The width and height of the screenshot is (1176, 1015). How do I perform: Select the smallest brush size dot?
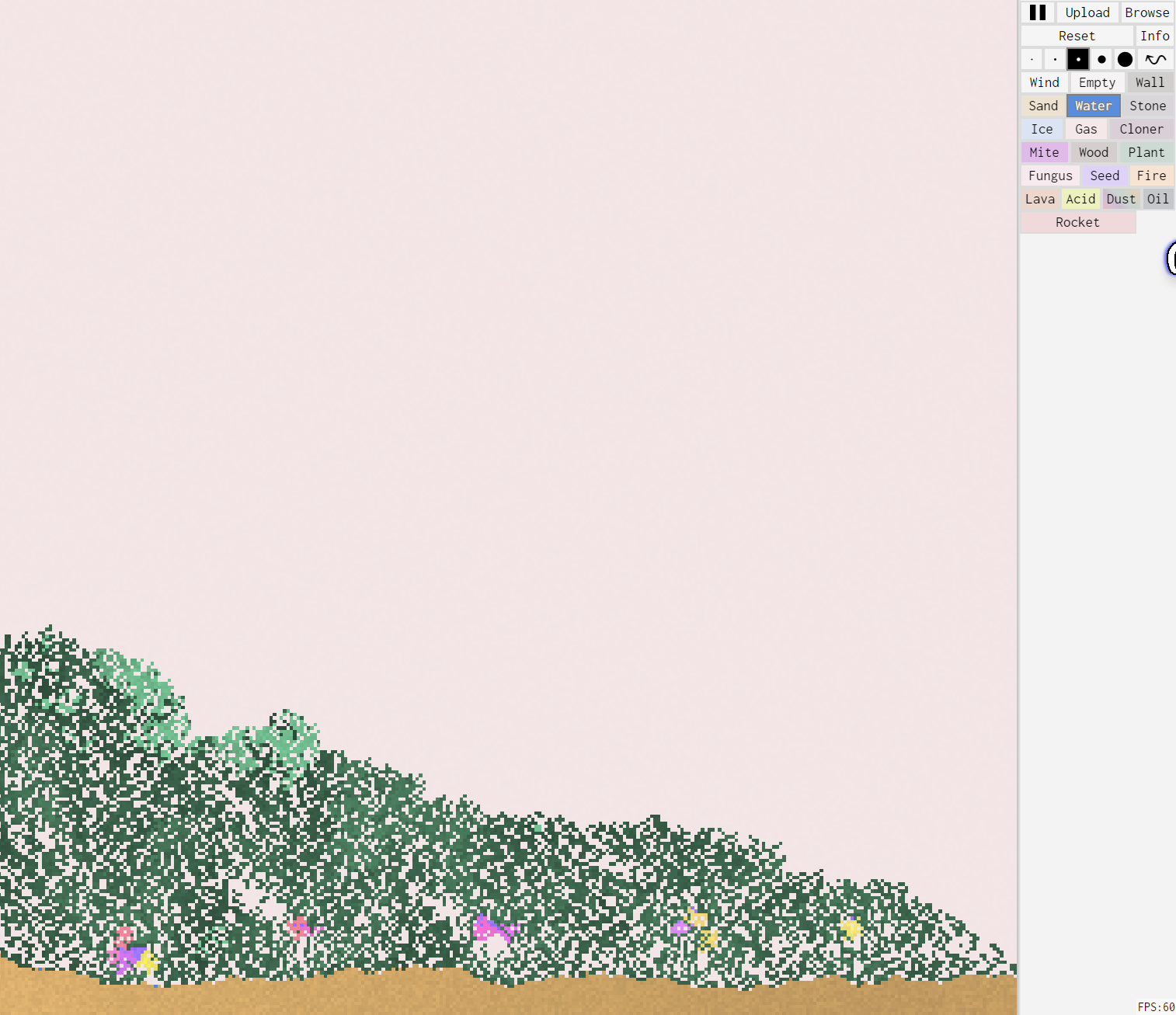pyautogui.click(x=1032, y=59)
